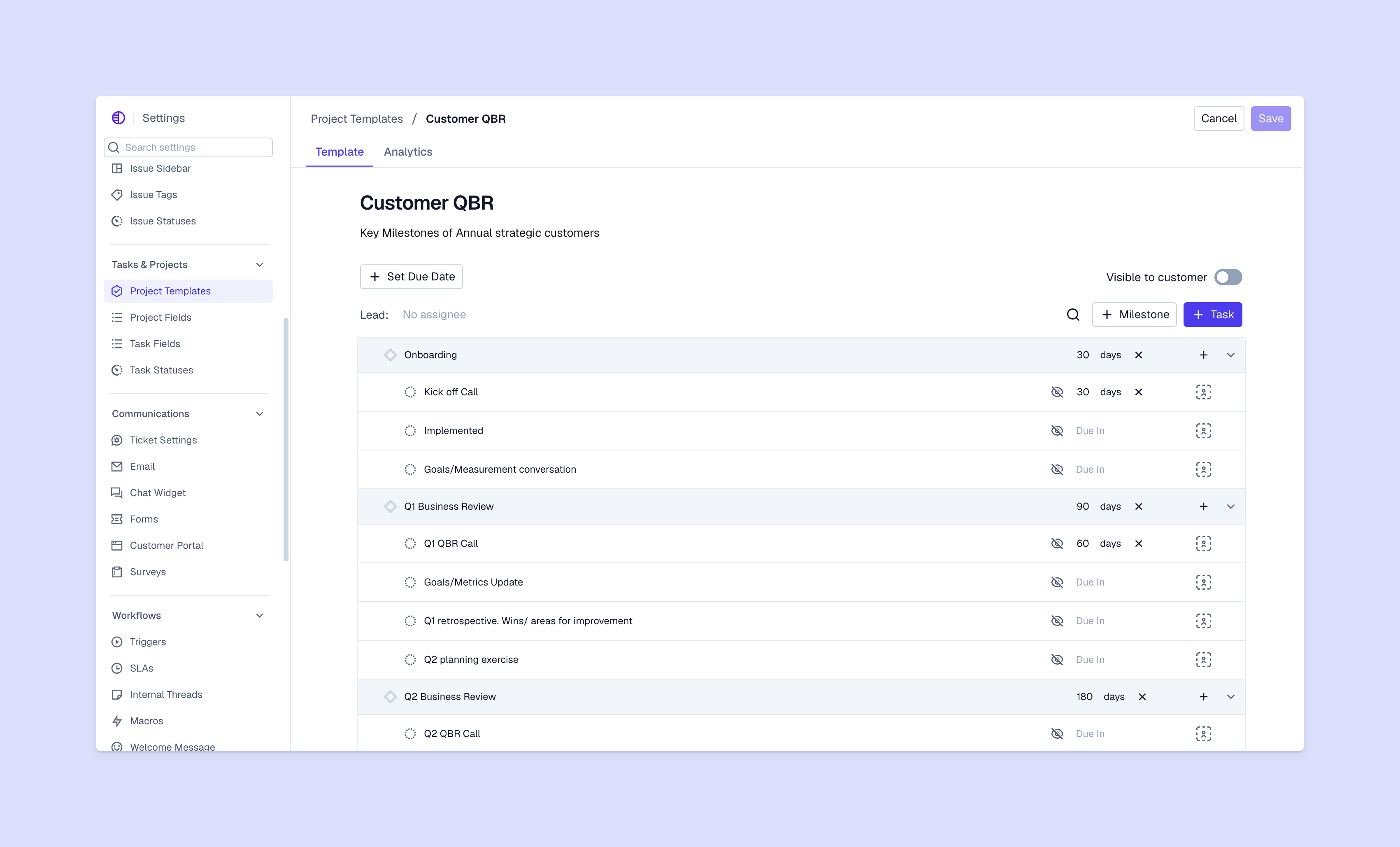Click the app logo next to Settings
This screenshot has width=1400, height=847.
pyautogui.click(x=118, y=118)
